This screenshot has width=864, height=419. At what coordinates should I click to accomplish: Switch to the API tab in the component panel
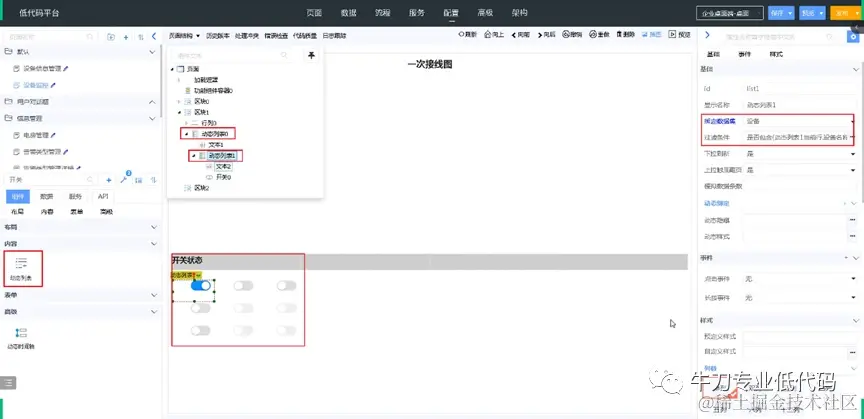103,196
